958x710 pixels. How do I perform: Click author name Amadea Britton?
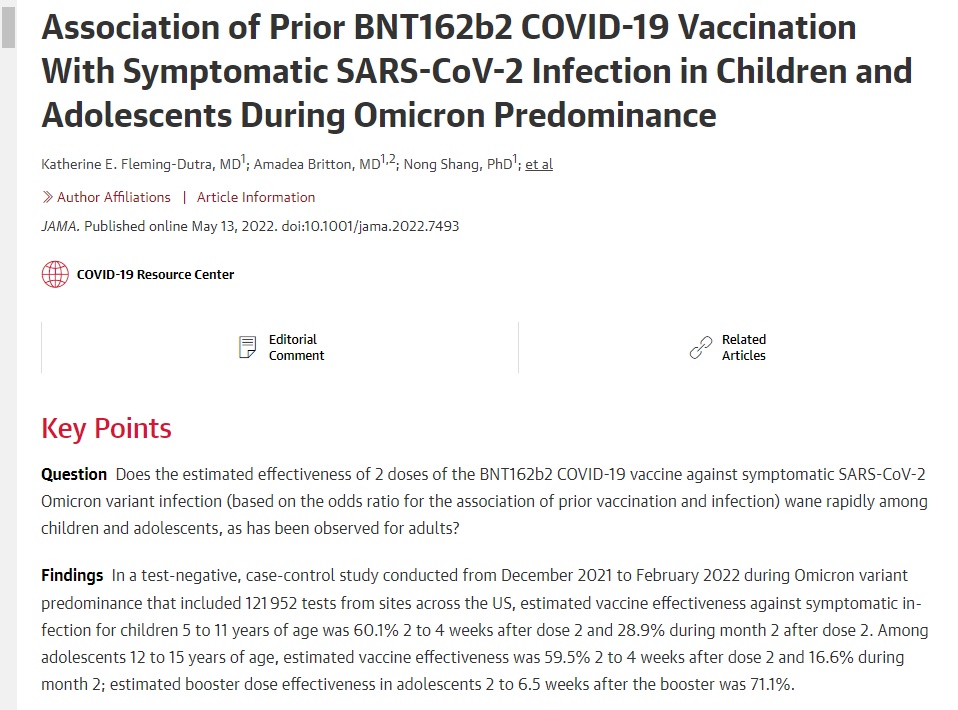314,165
